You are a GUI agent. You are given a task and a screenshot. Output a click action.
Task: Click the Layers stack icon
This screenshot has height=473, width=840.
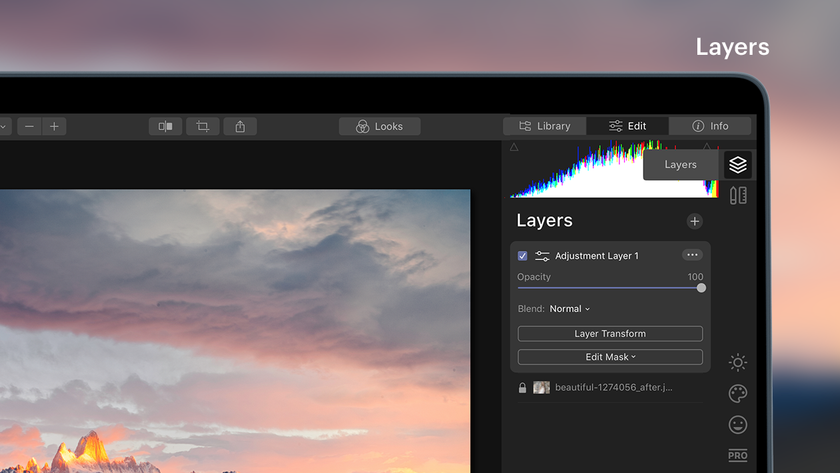[x=738, y=164]
